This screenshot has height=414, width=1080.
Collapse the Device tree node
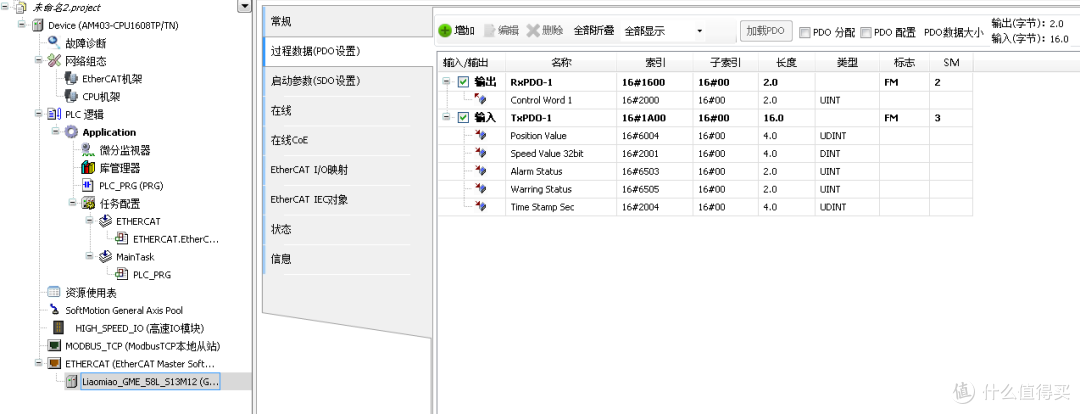coord(23,25)
